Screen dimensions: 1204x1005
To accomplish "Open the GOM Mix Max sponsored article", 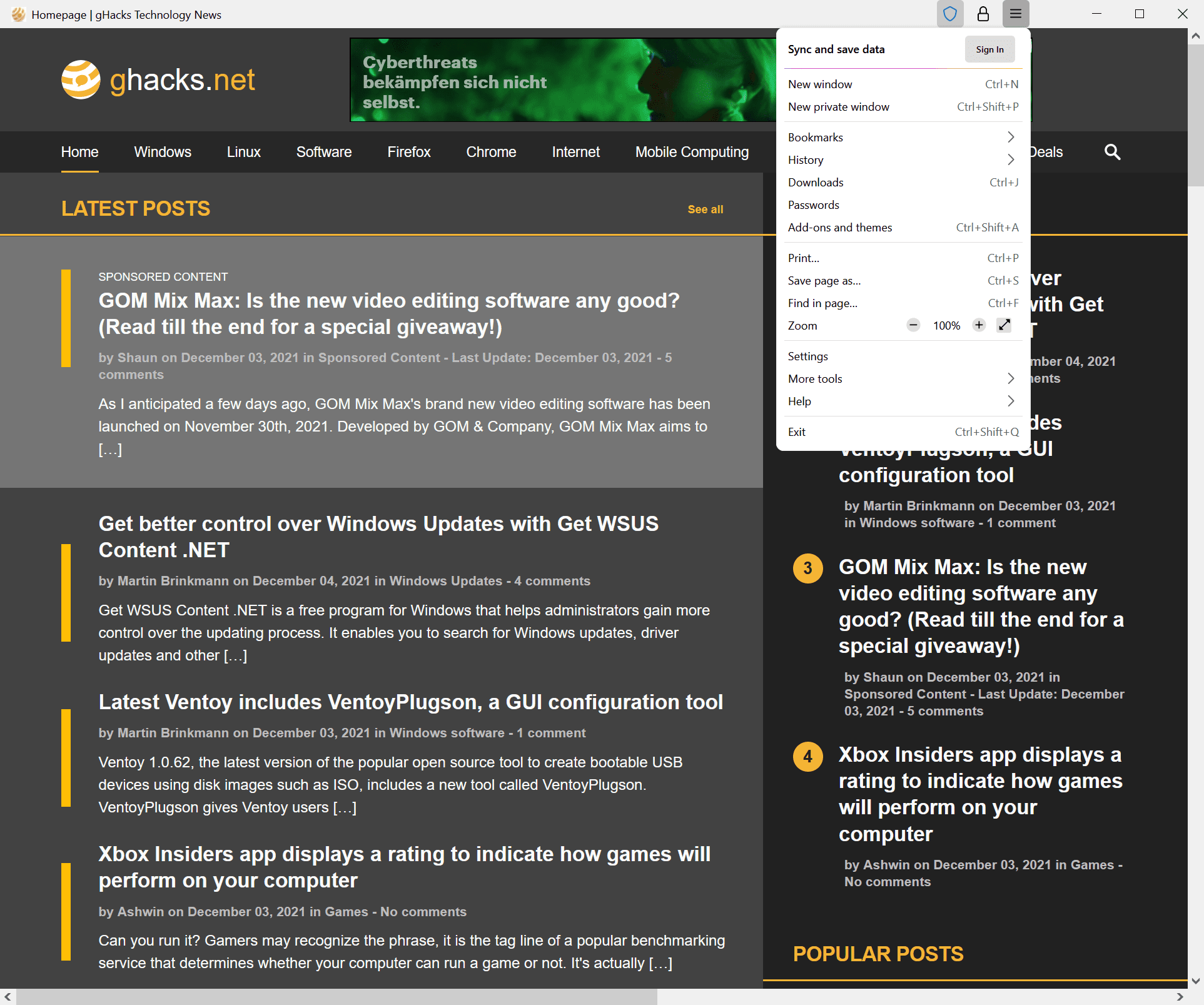I will pyautogui.click(x=389, y=314).
